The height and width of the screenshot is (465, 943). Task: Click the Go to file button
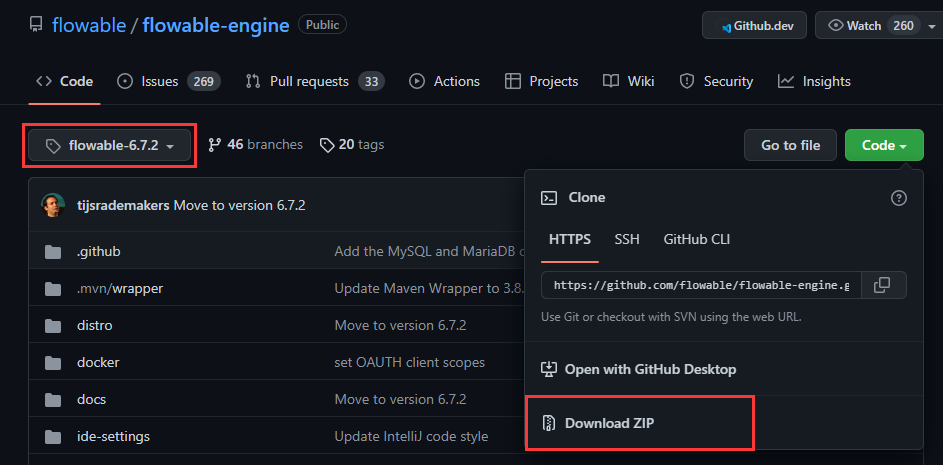(x=790, y=145)
